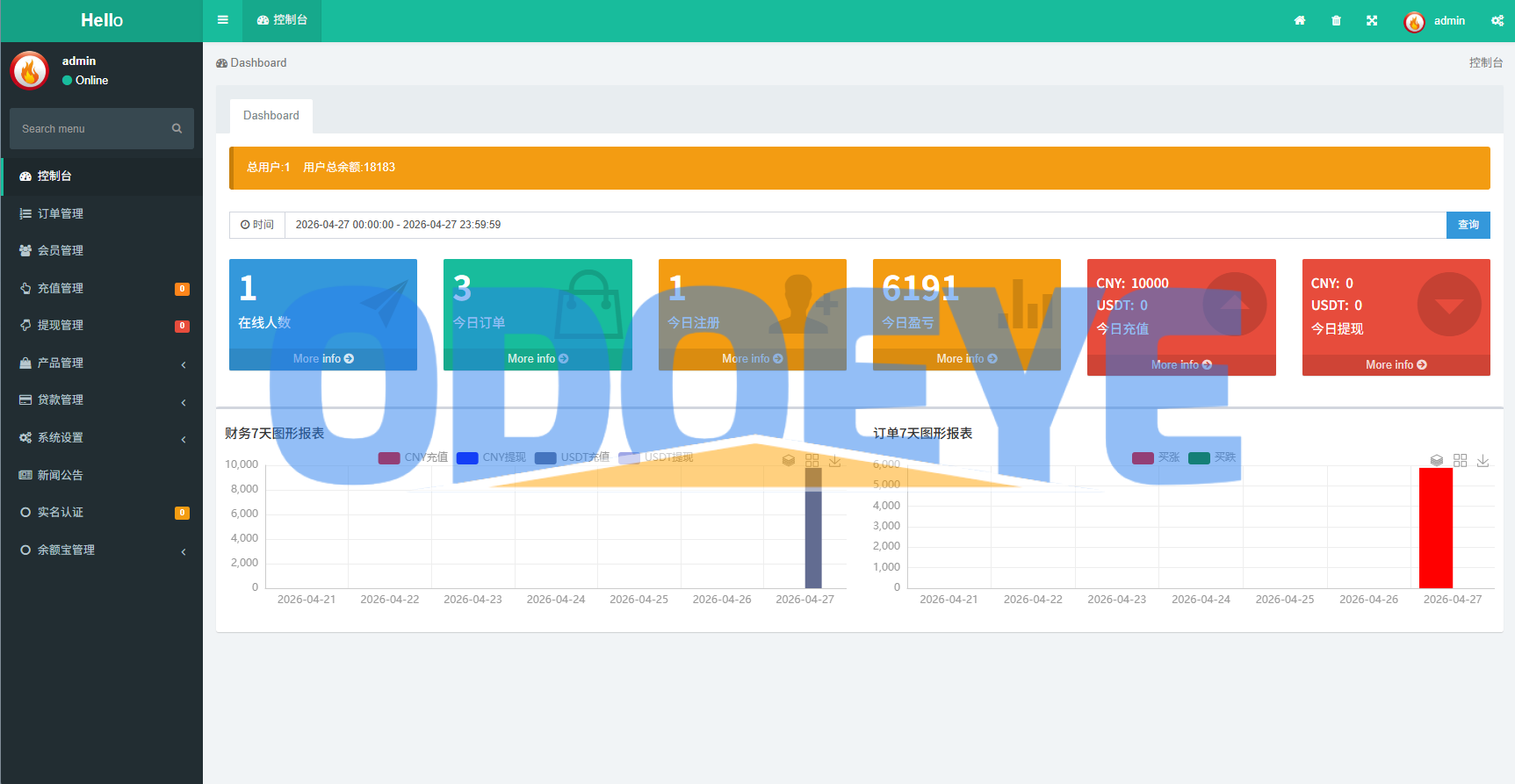Toggle the sidebar hamburger menu icon

point(223,20)
